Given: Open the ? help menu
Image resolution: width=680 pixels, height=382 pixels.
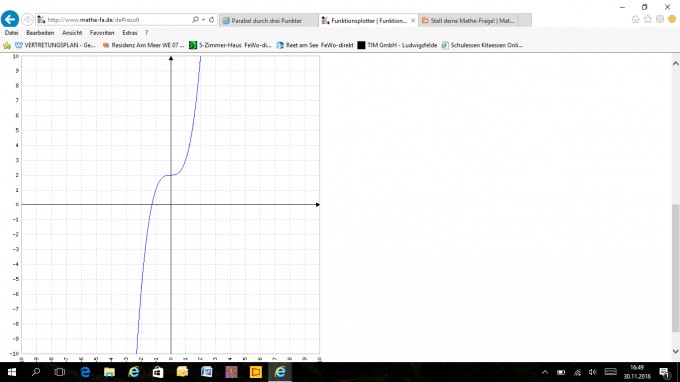Looking at the screenshot, I should [147, 33].
